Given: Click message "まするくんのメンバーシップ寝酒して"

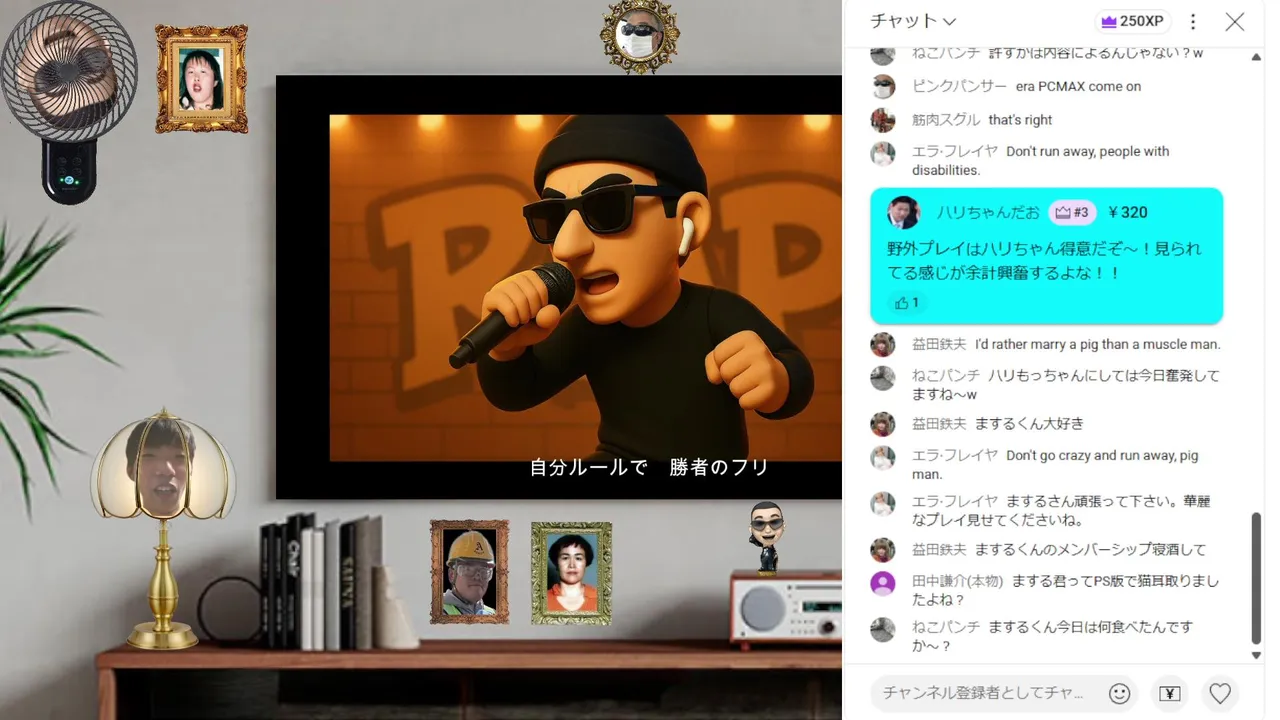Looking at the screenshot, I should [x=1090, y=549].
